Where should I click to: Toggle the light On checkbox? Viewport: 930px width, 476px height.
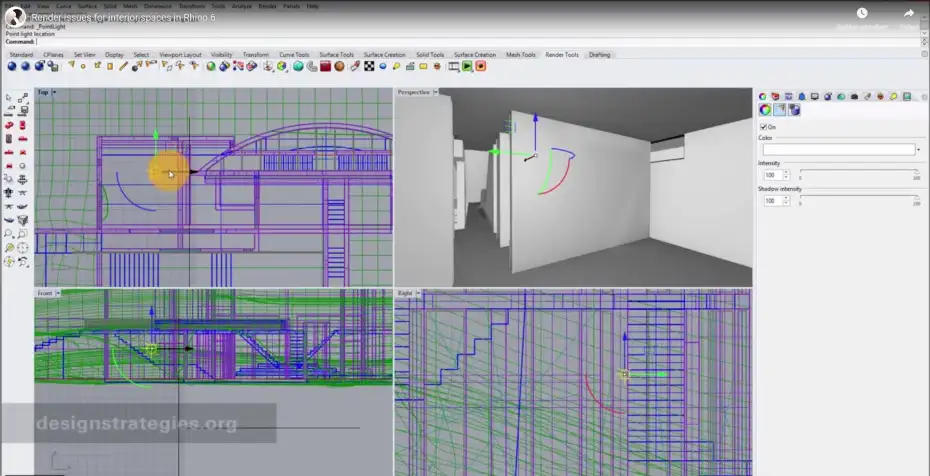(763, 127)
